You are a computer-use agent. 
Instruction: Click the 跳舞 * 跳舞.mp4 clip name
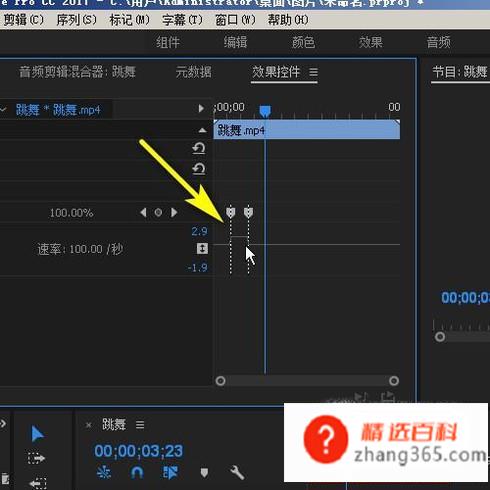point(58,110)
